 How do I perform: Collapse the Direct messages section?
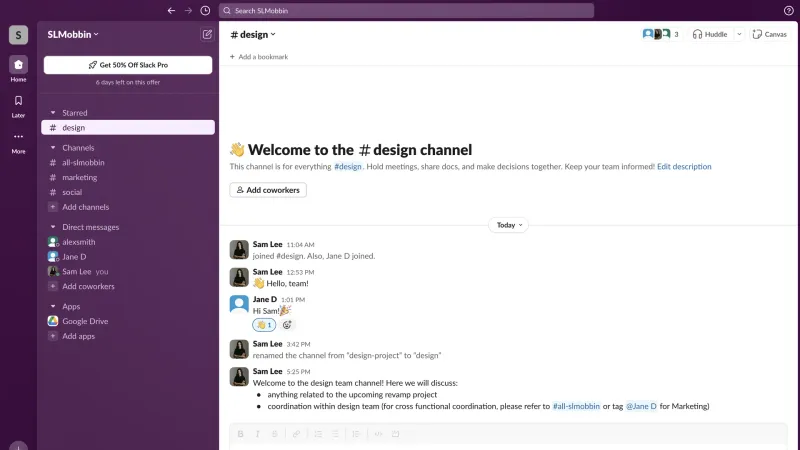53,227
